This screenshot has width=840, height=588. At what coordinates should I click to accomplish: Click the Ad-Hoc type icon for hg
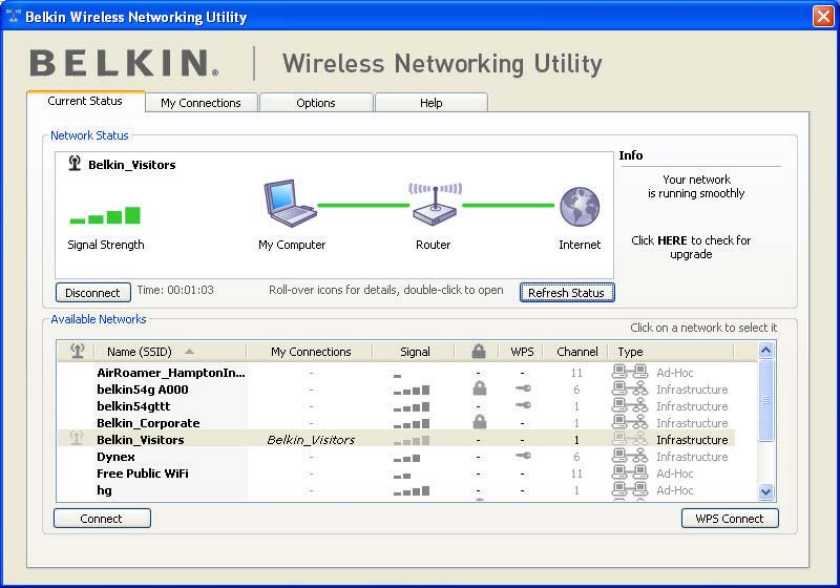[630, 489]
